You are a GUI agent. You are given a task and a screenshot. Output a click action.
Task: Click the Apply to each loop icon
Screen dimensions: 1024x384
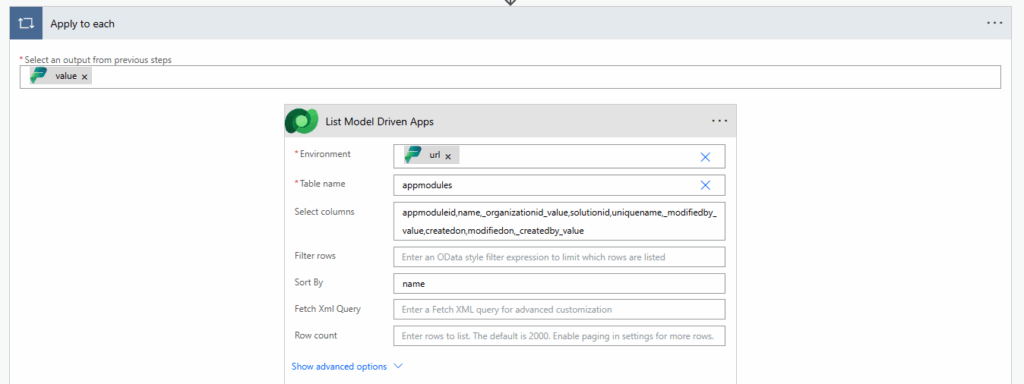tap(27, 24)
